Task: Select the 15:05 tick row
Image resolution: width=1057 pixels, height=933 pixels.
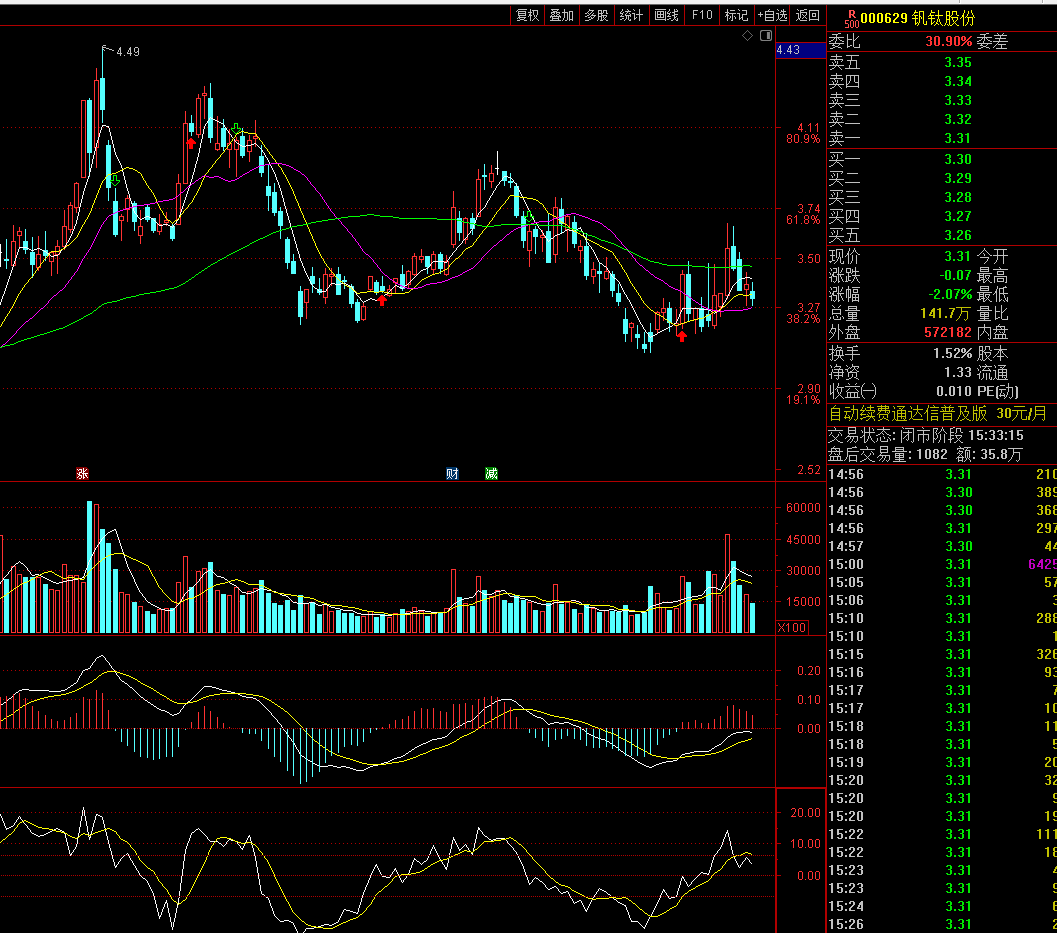Action: [942, 582]
